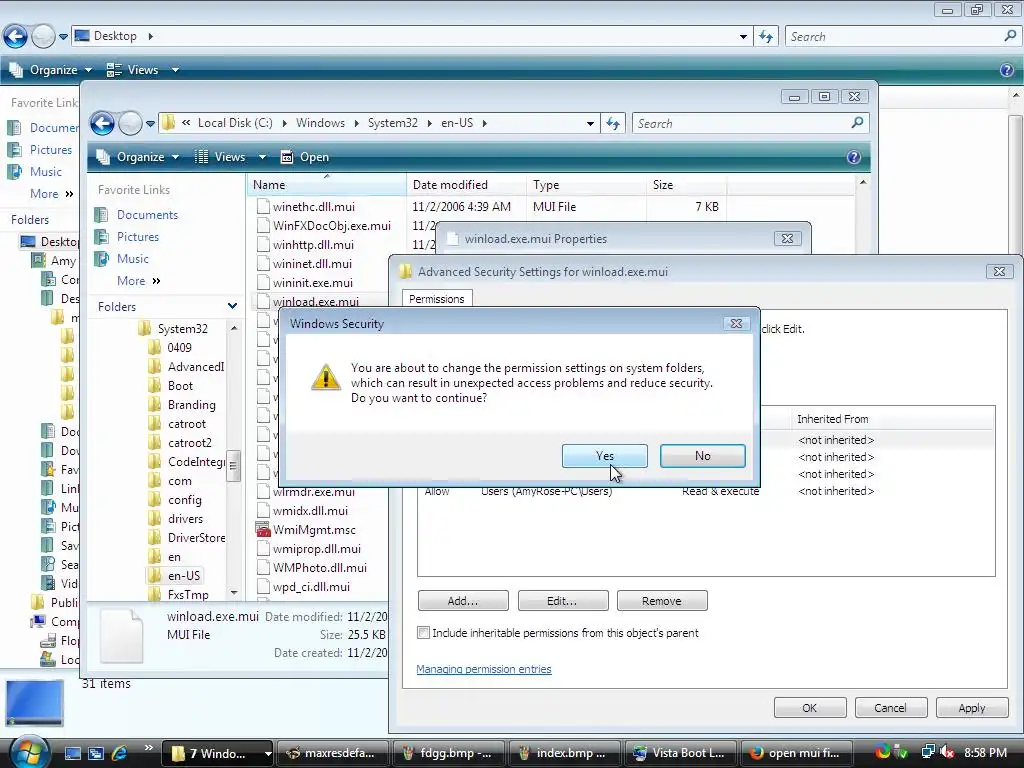Check Include inheritable permissions checkbox

pos(424,633)
